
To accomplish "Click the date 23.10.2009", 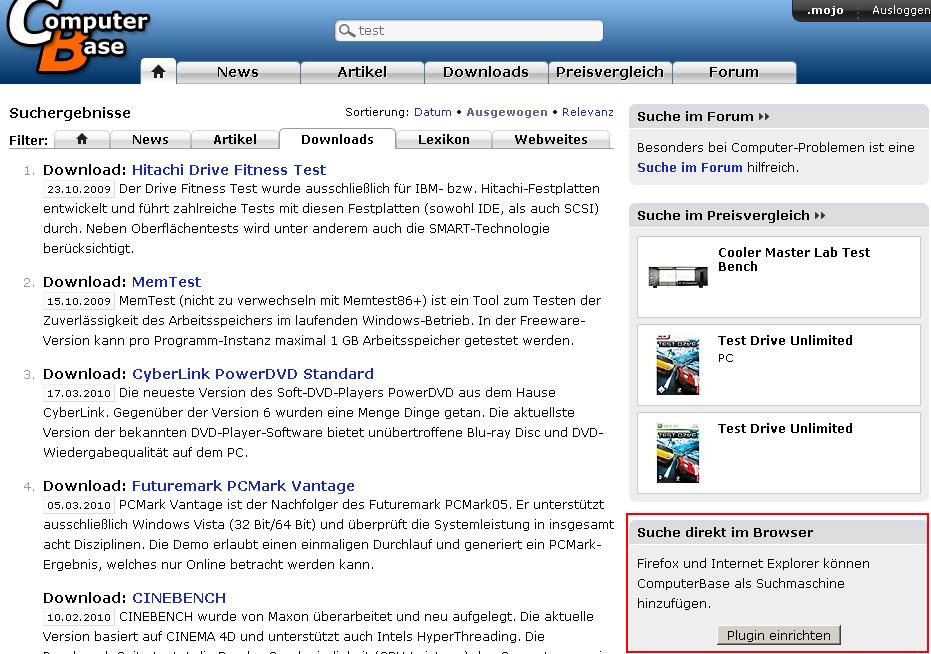I will [79, 189].
